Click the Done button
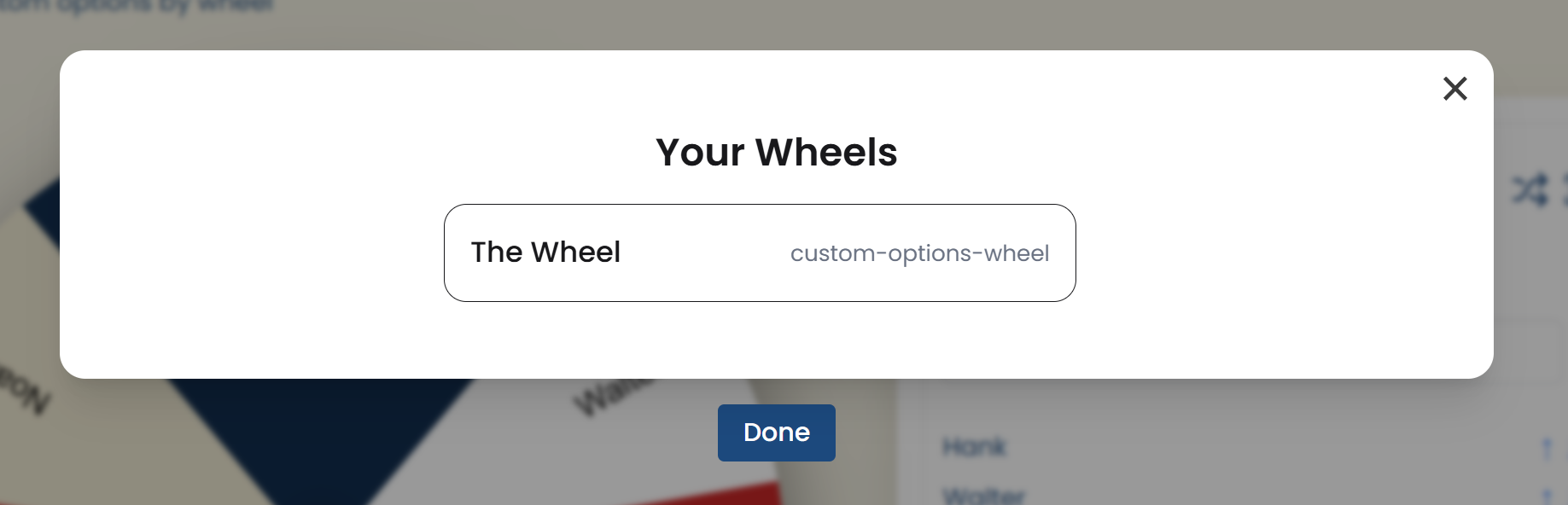The height and width of the screenshot is (505, 1568). [x=775, y=432]
